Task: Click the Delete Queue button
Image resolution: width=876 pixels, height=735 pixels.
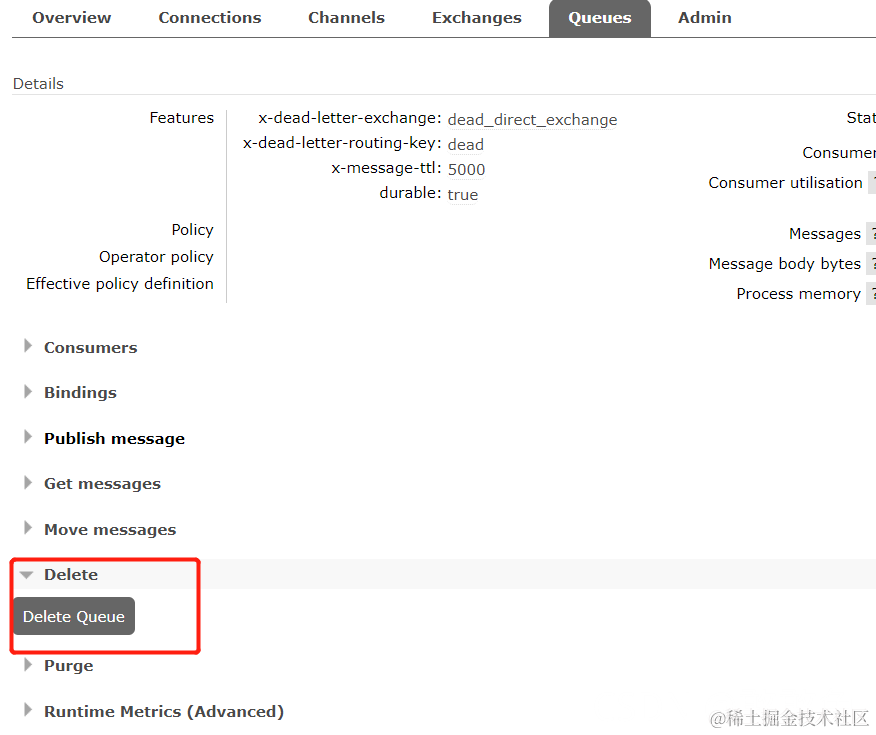Action: click(x=74, y=616)
